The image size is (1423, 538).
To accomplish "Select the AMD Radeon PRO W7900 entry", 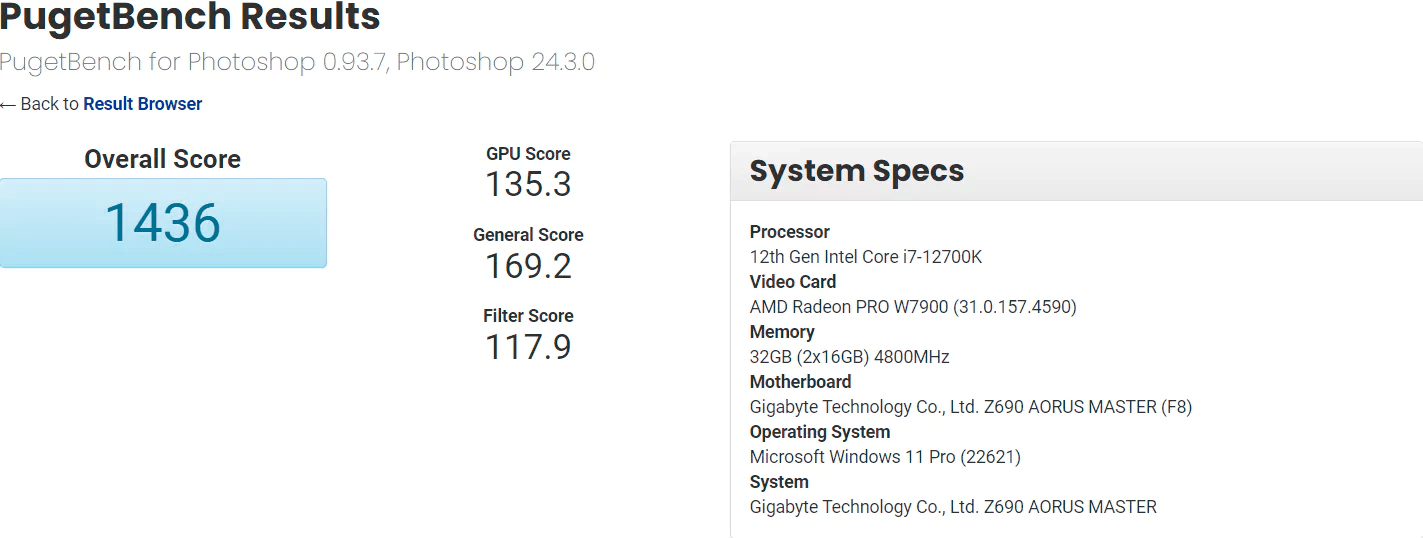I will (913, 307).
